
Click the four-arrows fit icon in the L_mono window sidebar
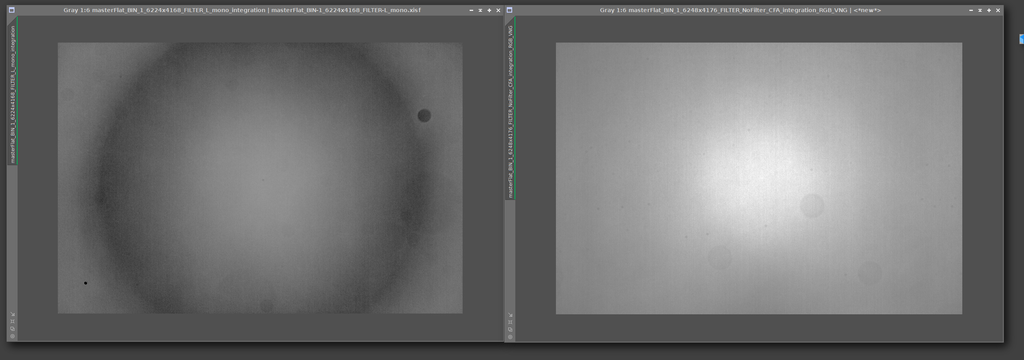pos(12,321)
